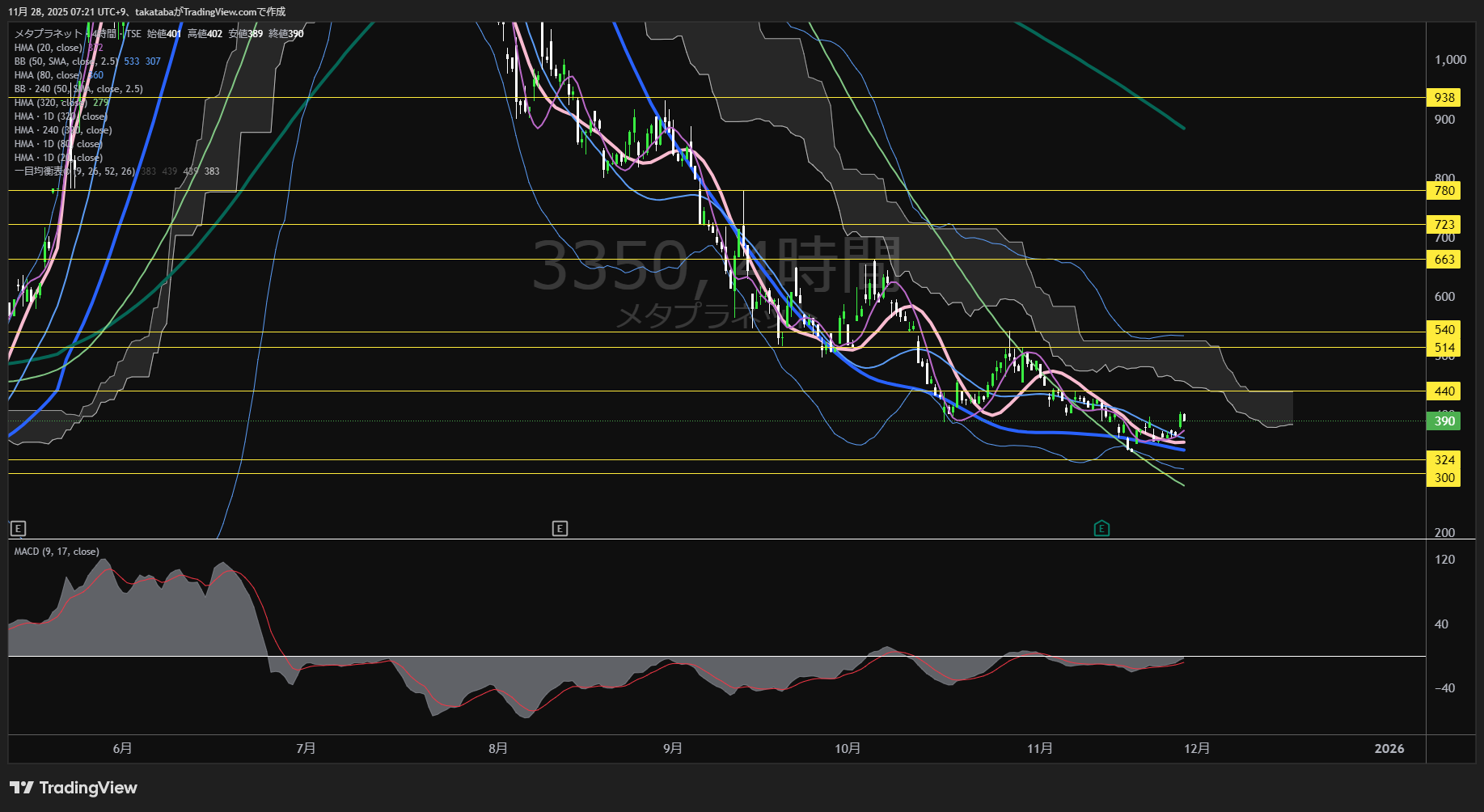Click the earnings E marker near August
Screen dimensions: 1484x812
click(x=560, y=529)
